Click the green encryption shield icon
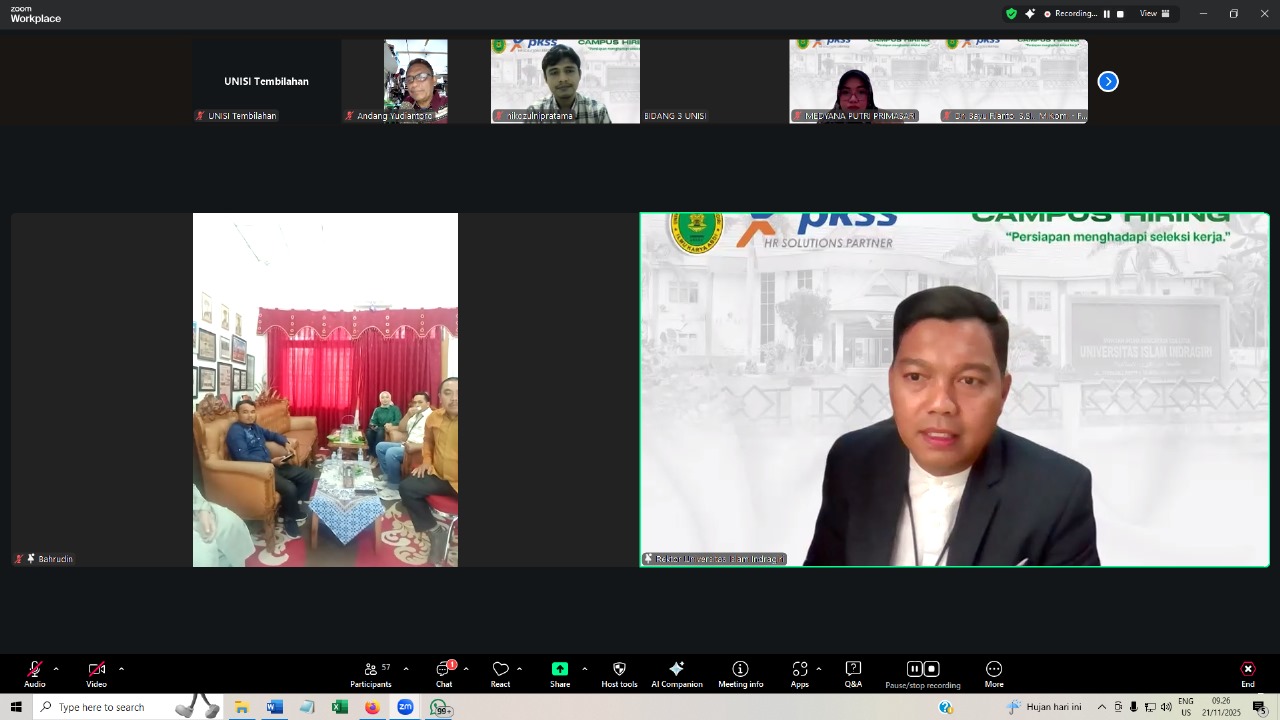 point(1011,14)
